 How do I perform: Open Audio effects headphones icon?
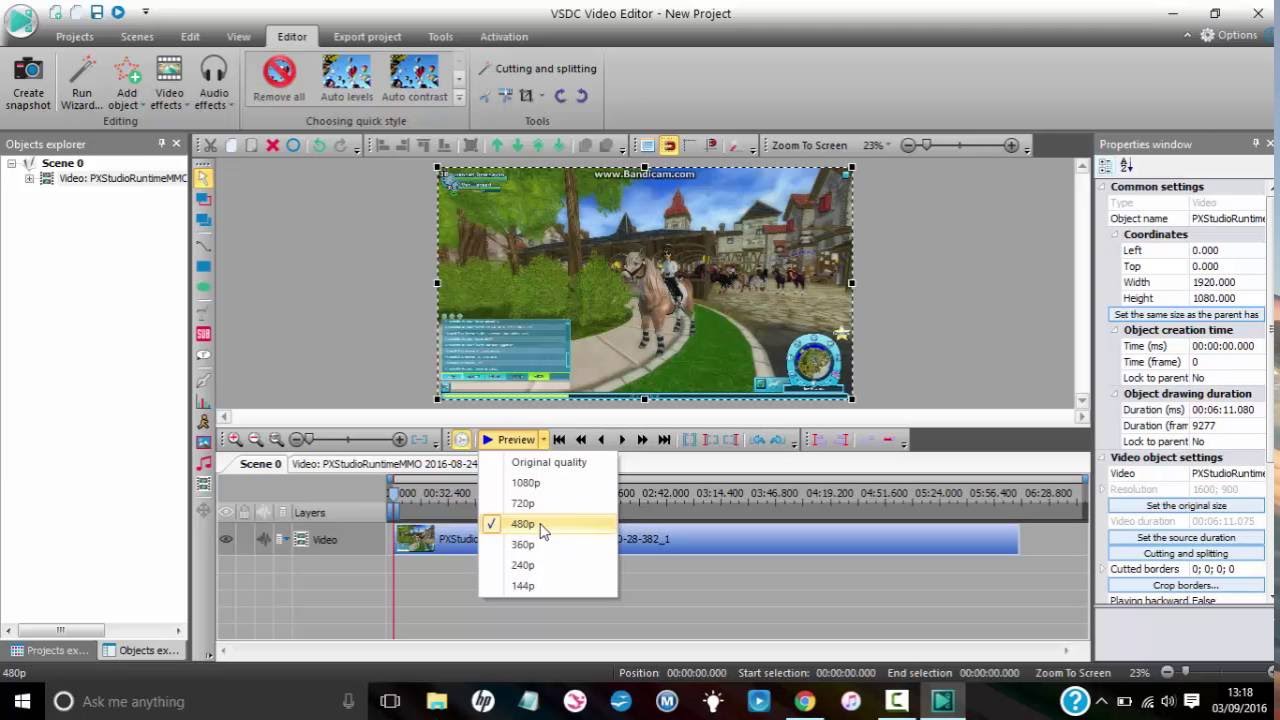pos(214,72)
